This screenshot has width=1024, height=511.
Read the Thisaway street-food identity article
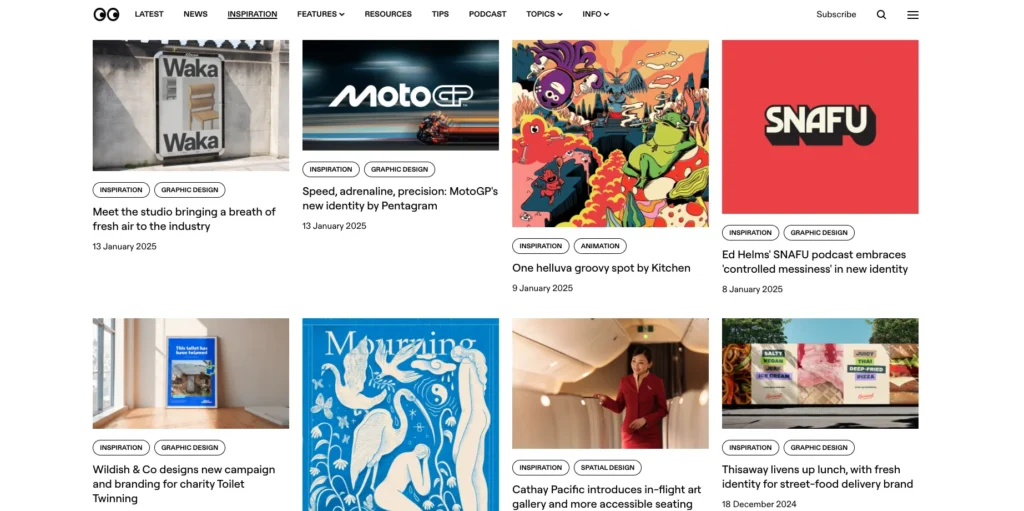(817, 477)
